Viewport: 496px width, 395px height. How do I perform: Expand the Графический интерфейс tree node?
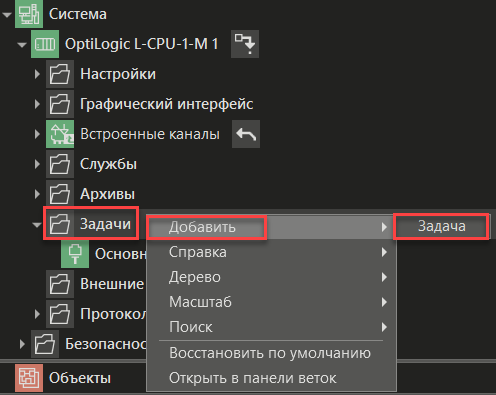[37, 104]
